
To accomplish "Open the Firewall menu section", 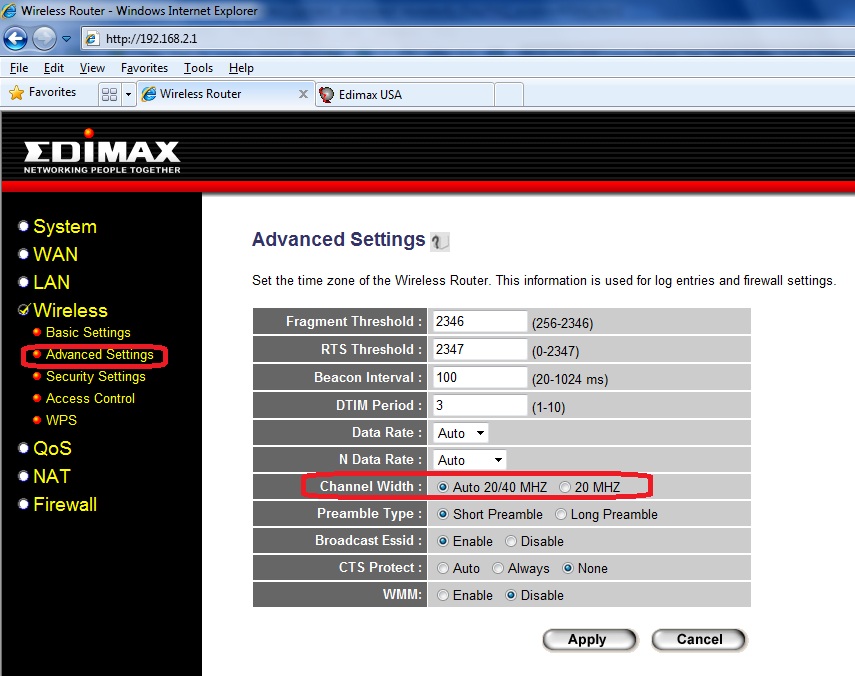I will click(x=65, y=504).
